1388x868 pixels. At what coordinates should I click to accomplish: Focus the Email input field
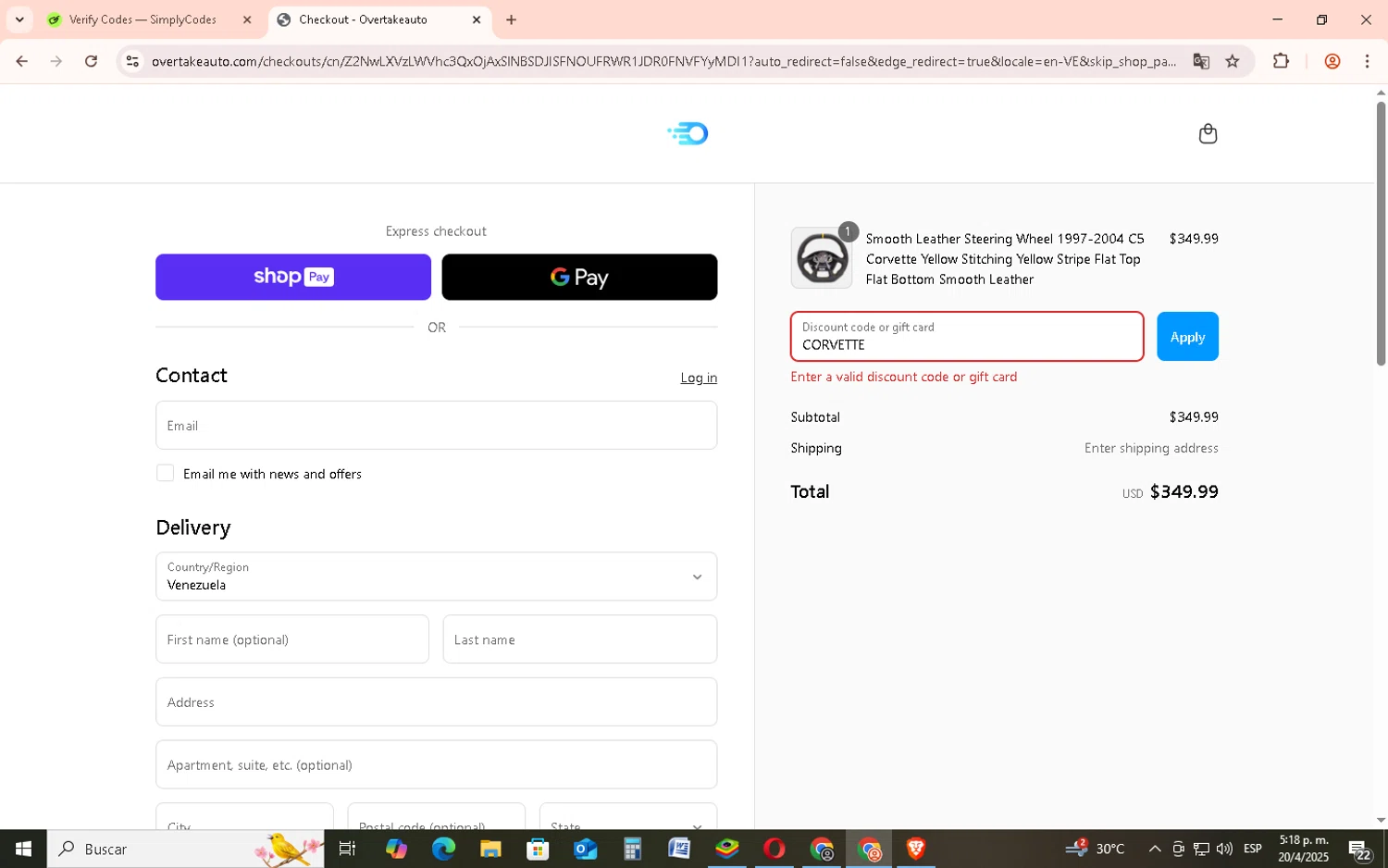(x=436, y=426)
